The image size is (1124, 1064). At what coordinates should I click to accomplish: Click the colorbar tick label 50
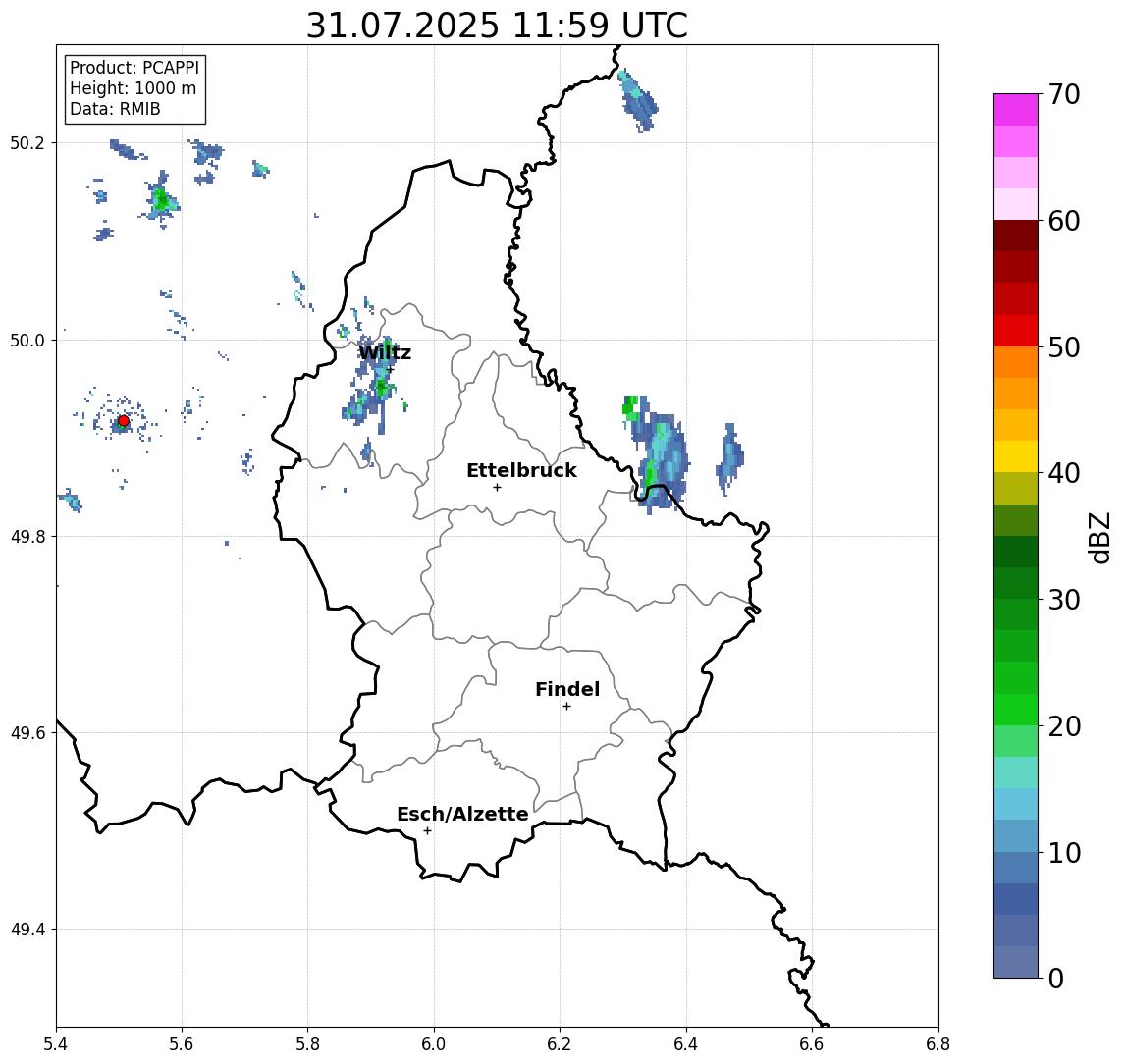[x=1064, y=347]
